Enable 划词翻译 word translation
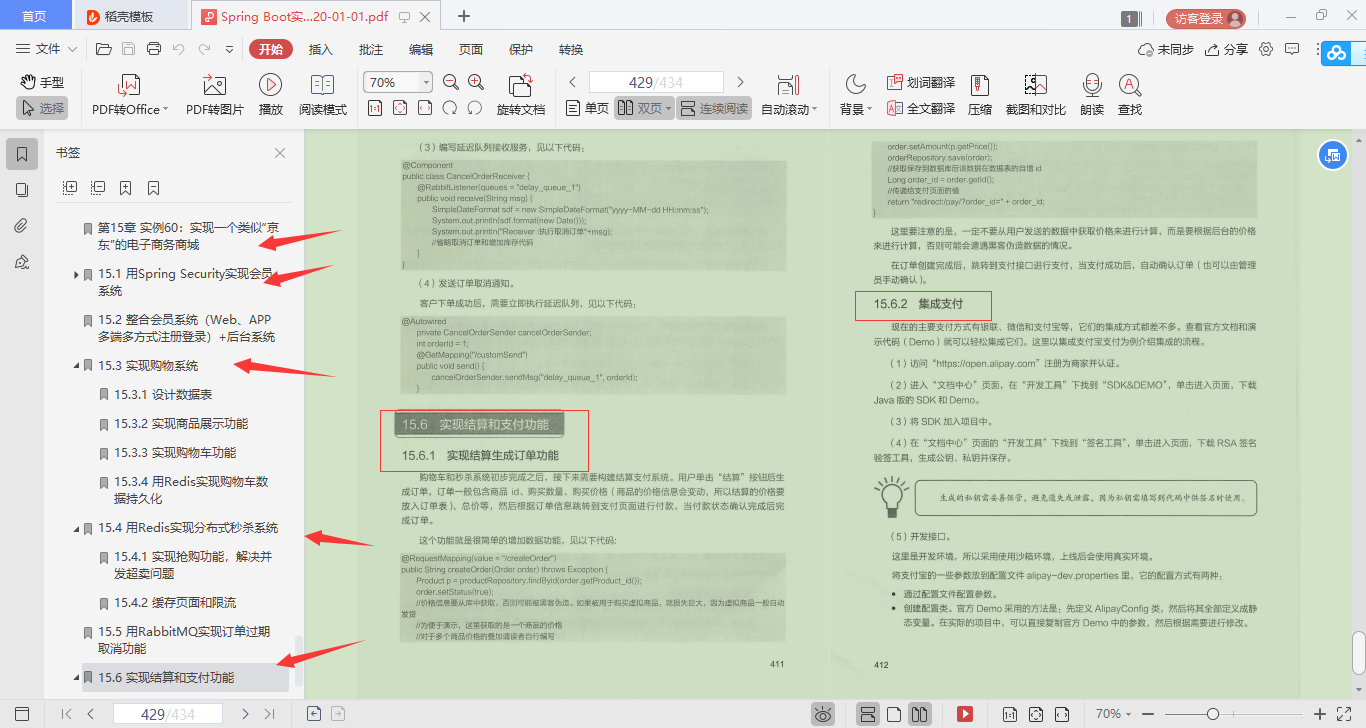This screenshot has width=1366, height=728. 921,82
